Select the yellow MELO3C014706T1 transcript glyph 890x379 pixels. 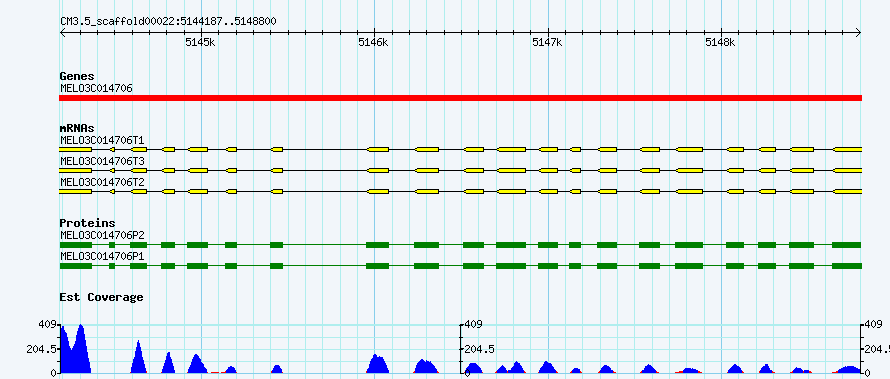pyautogui.click(x=460, y=149)
